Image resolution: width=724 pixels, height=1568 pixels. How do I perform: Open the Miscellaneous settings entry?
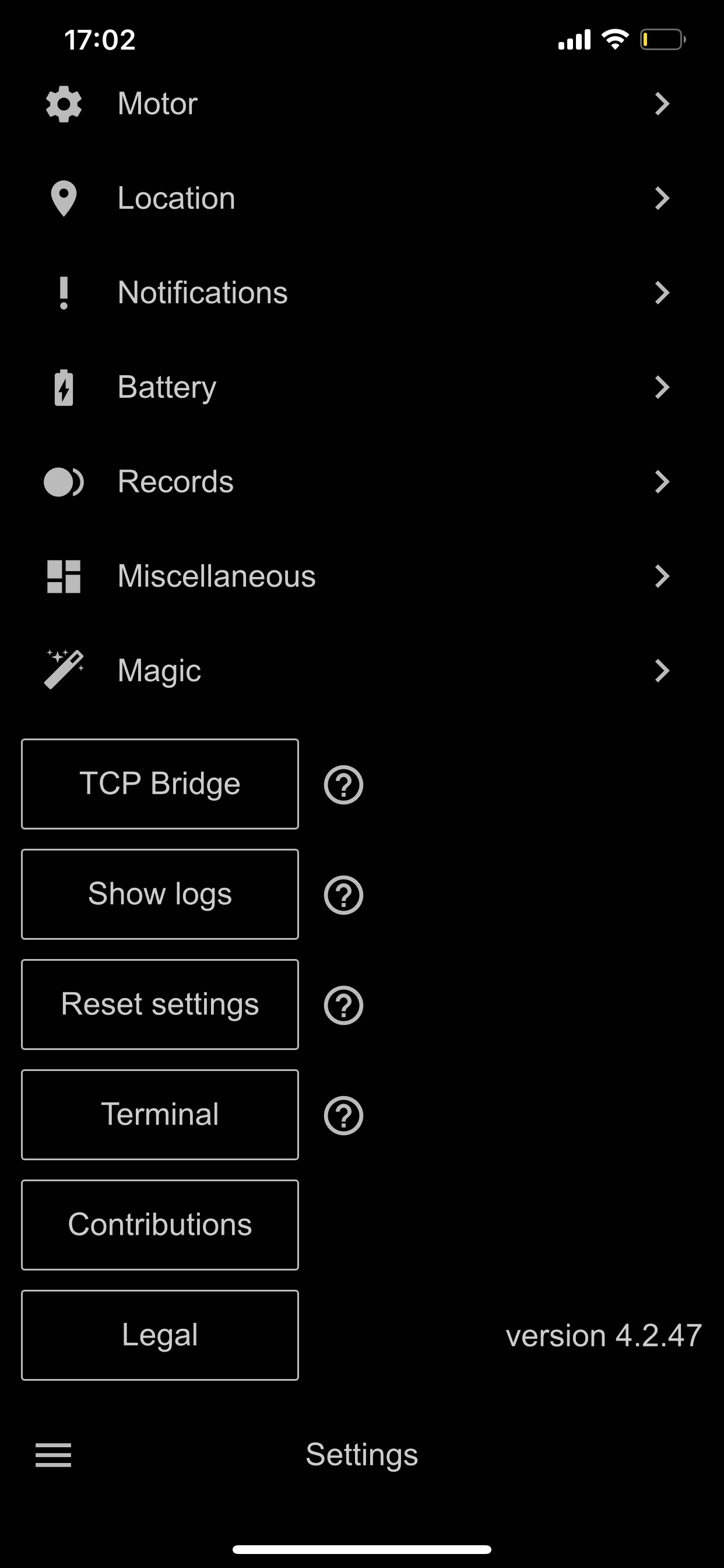(217, 576)
